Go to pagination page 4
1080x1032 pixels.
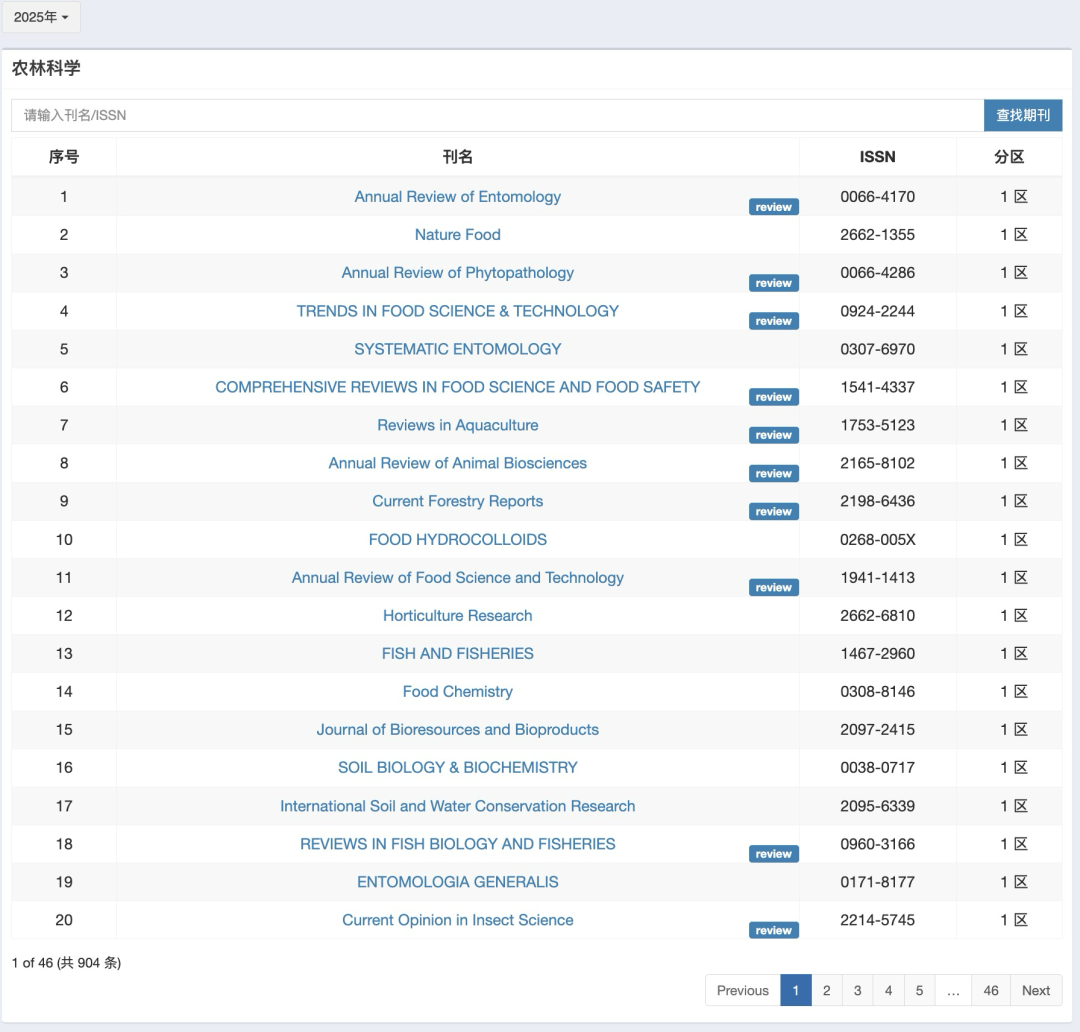point(889,990)
